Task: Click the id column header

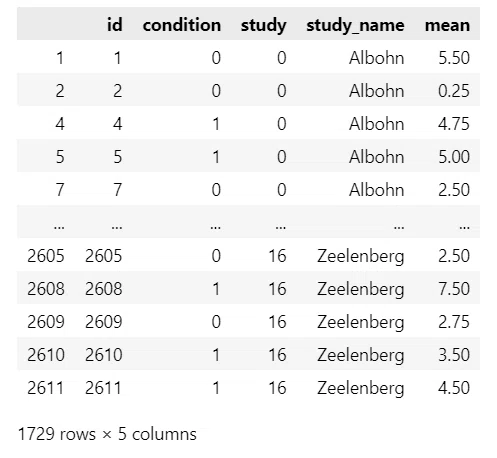Action: 115,25
